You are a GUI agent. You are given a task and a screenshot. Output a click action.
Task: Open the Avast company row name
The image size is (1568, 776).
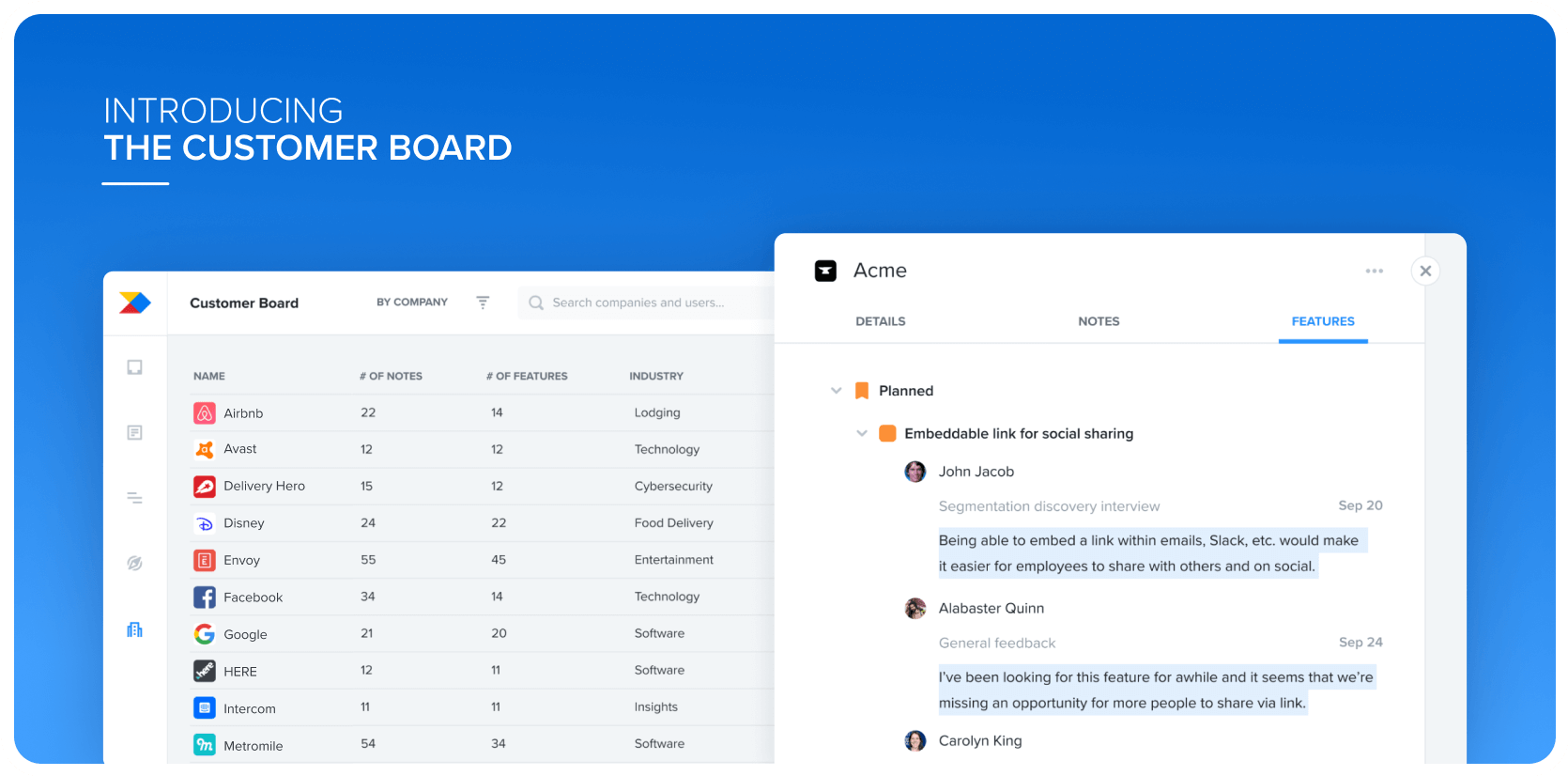click(x=240, y=449)
